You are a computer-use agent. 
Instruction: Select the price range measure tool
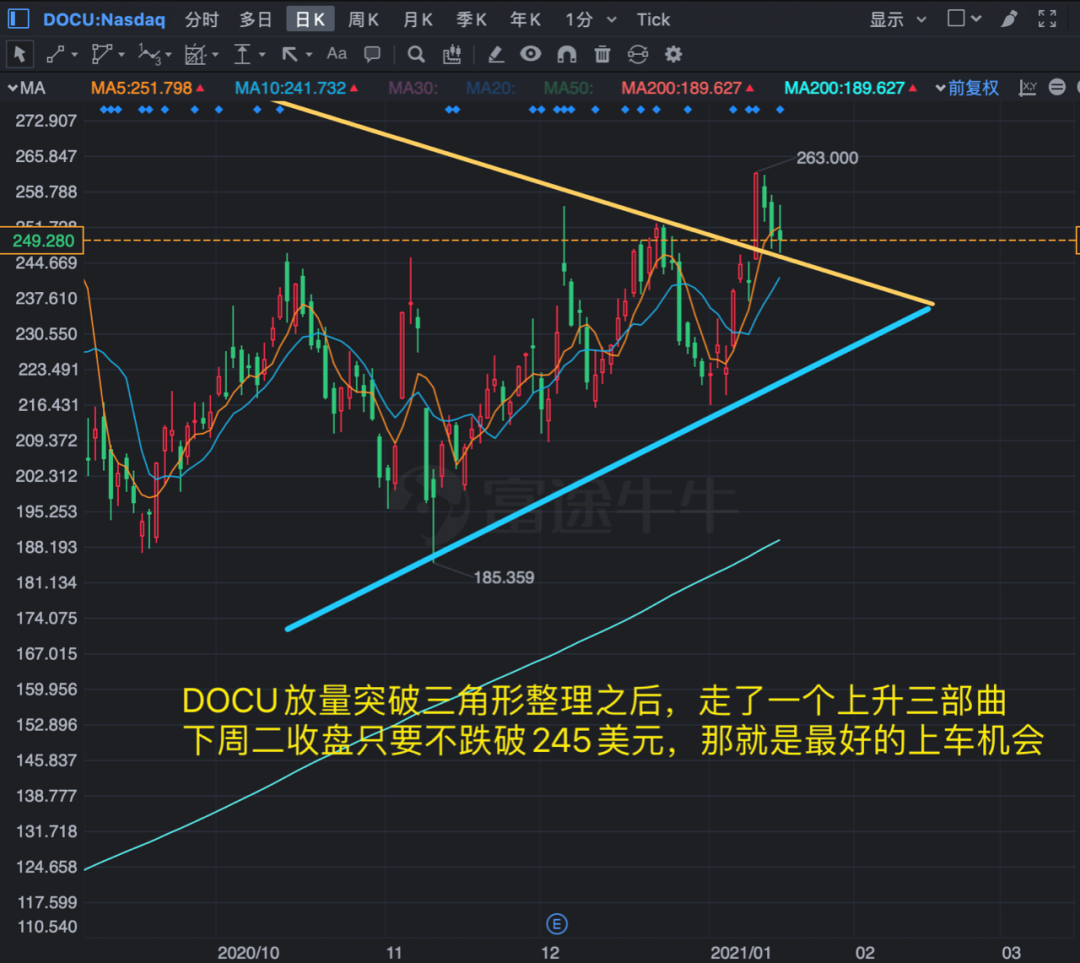click(x=242, y=54)
